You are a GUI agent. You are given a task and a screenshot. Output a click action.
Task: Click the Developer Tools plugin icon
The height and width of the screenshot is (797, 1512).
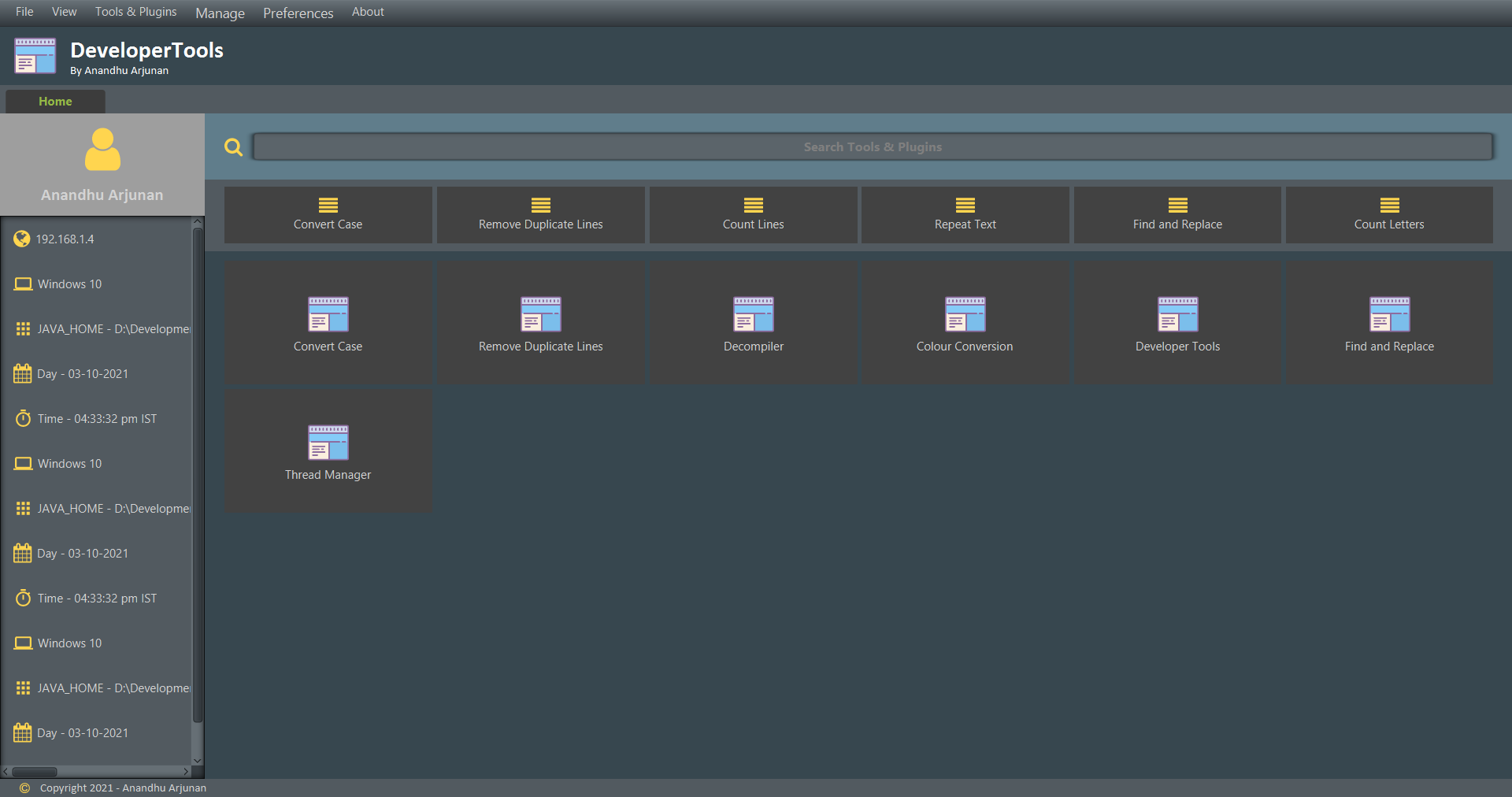[1178, 314]
